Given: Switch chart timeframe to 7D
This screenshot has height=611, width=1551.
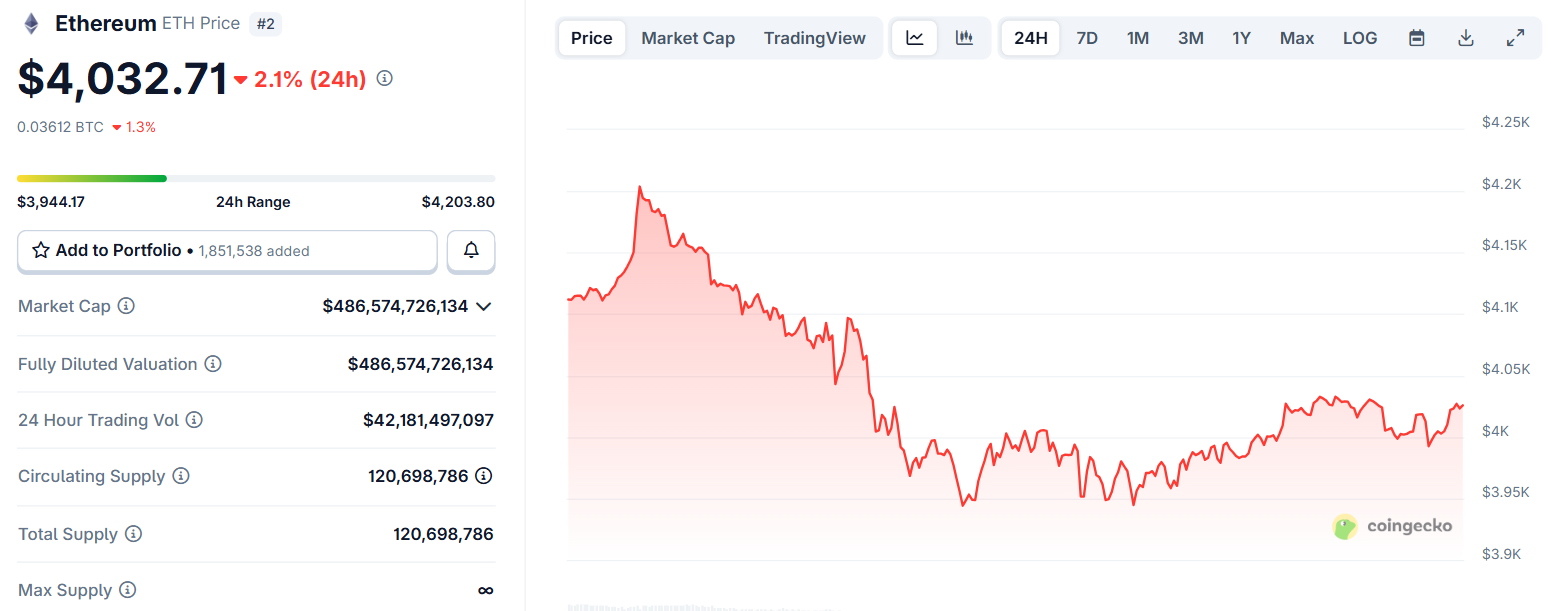Looking at the screenshot, I should click(1087, 37).
